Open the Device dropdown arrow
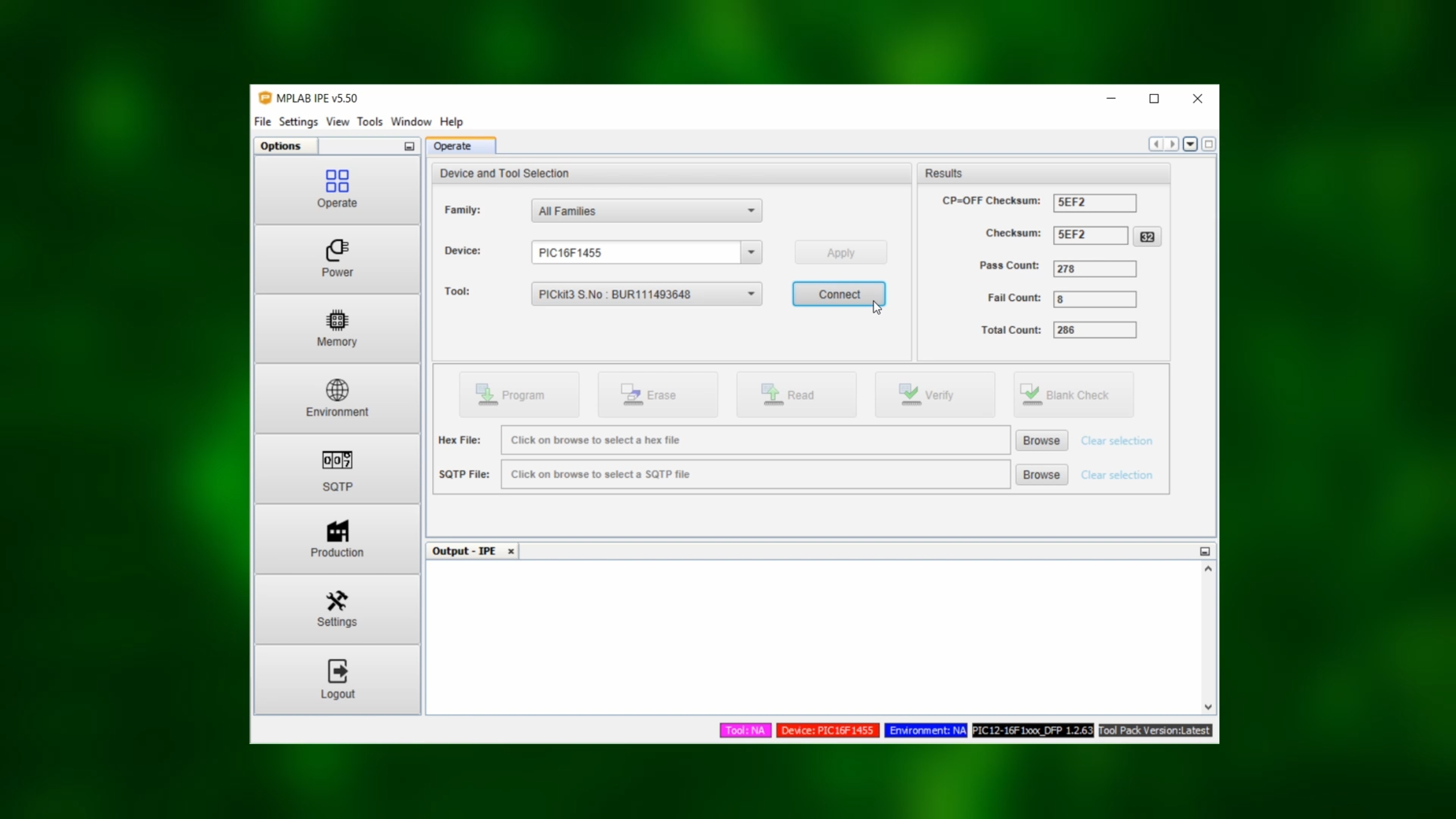The width and height of the screenshot is (1456, 819). coord(751,253)
